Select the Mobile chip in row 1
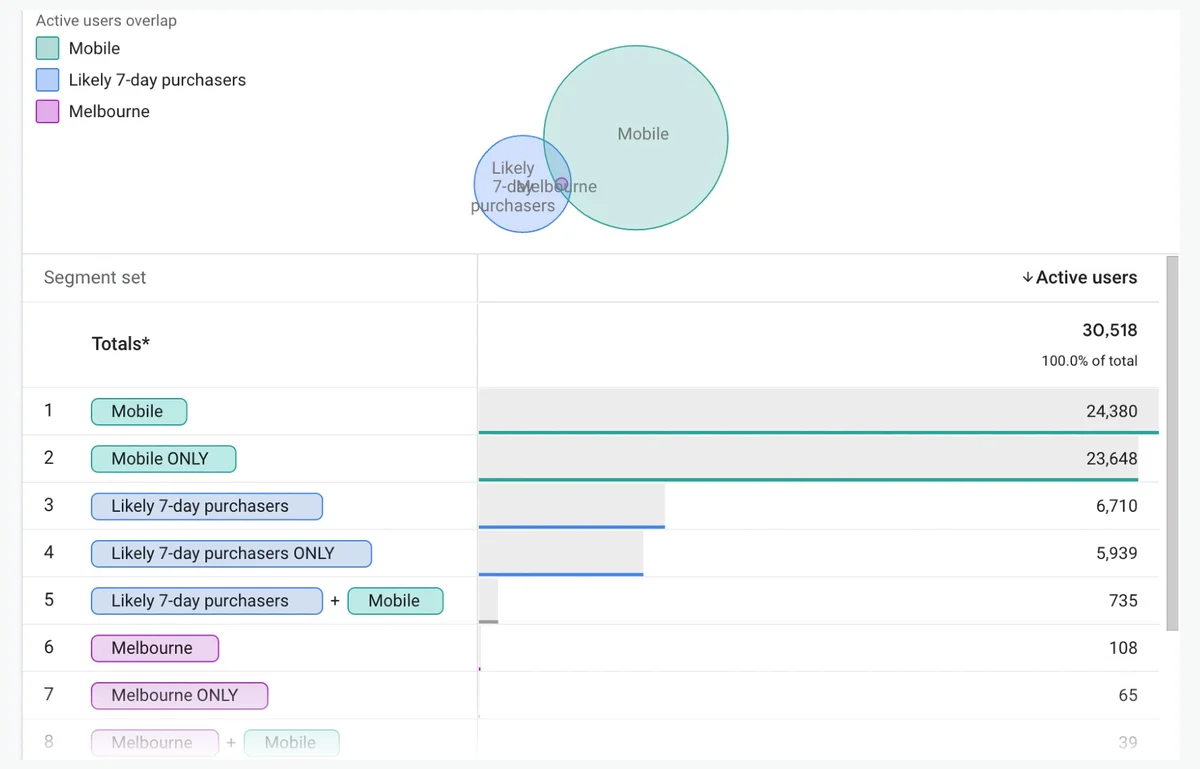The height and width of the screenshot is (769, 1200). (139, 411)
